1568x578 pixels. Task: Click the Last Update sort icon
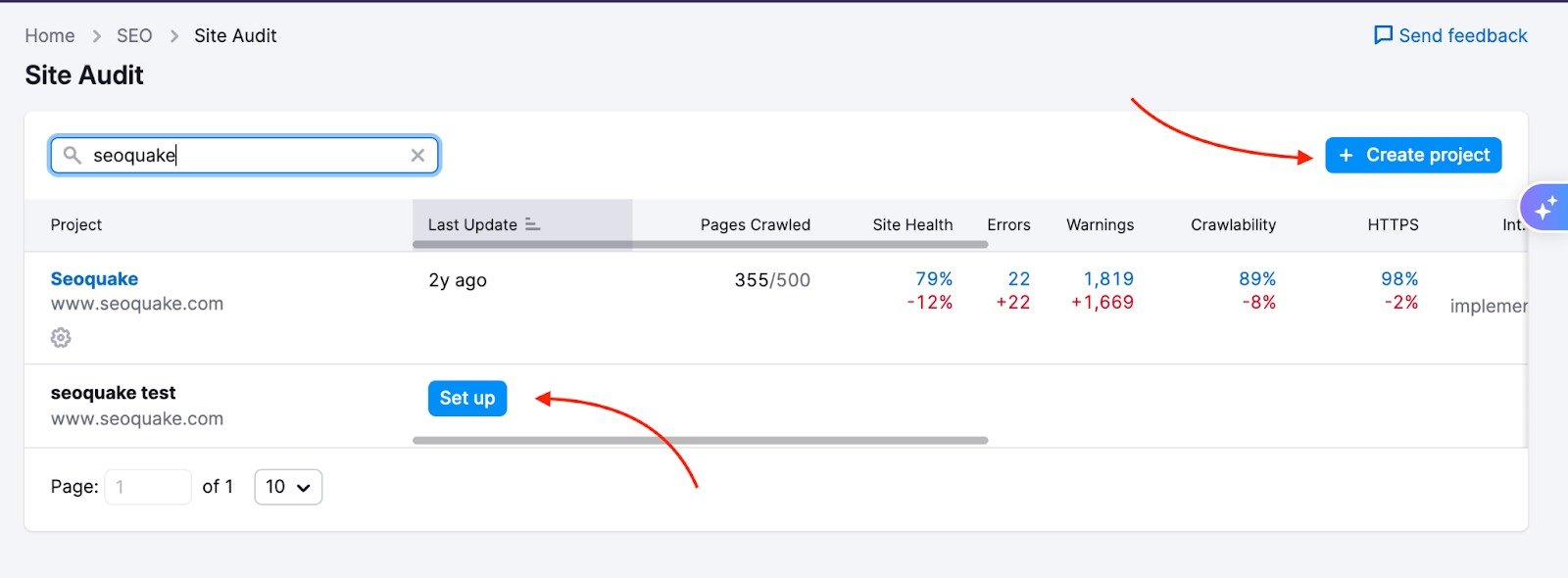tap(532, 224)
